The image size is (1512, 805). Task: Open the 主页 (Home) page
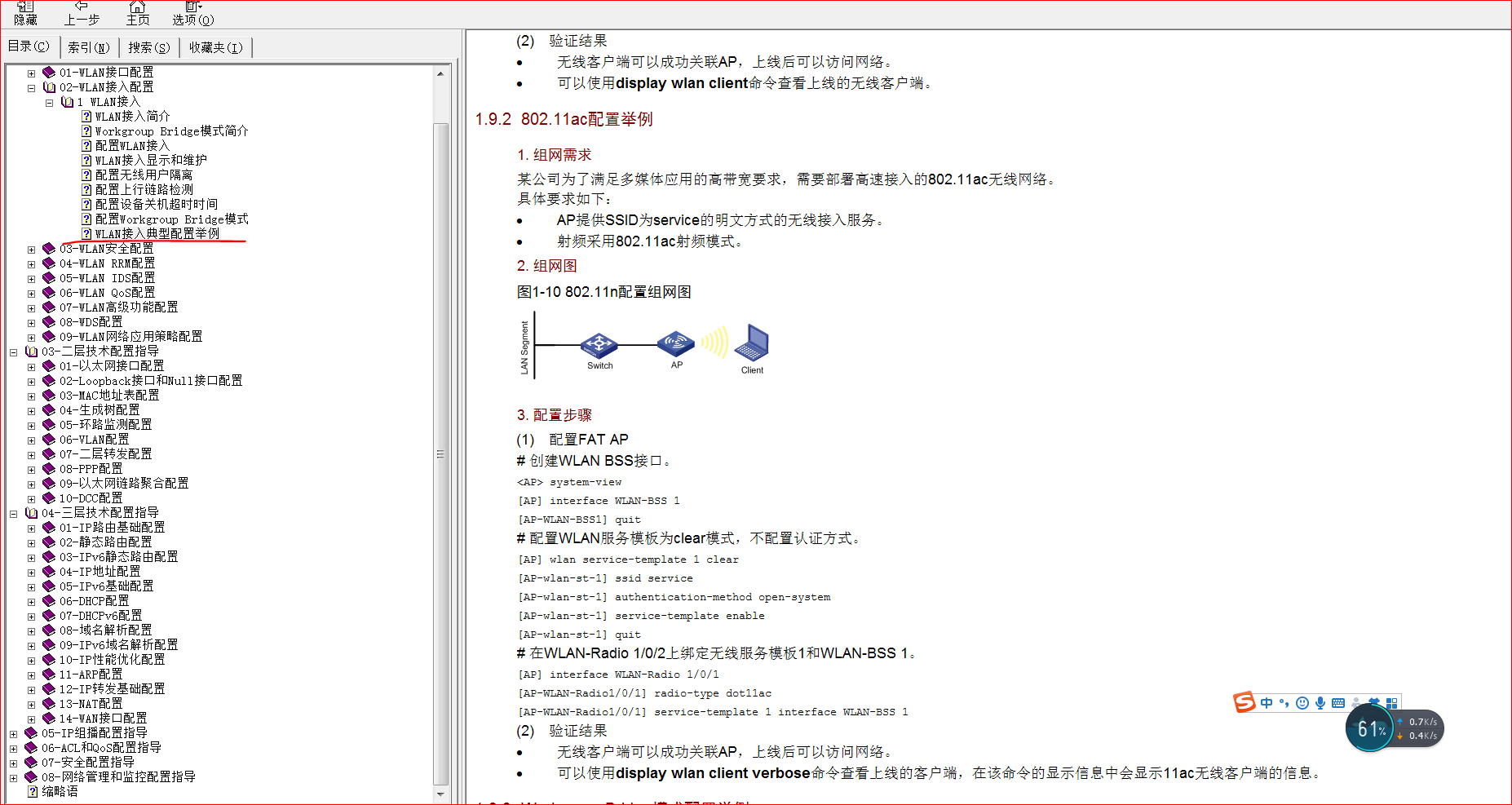click(x=138, y=13)
